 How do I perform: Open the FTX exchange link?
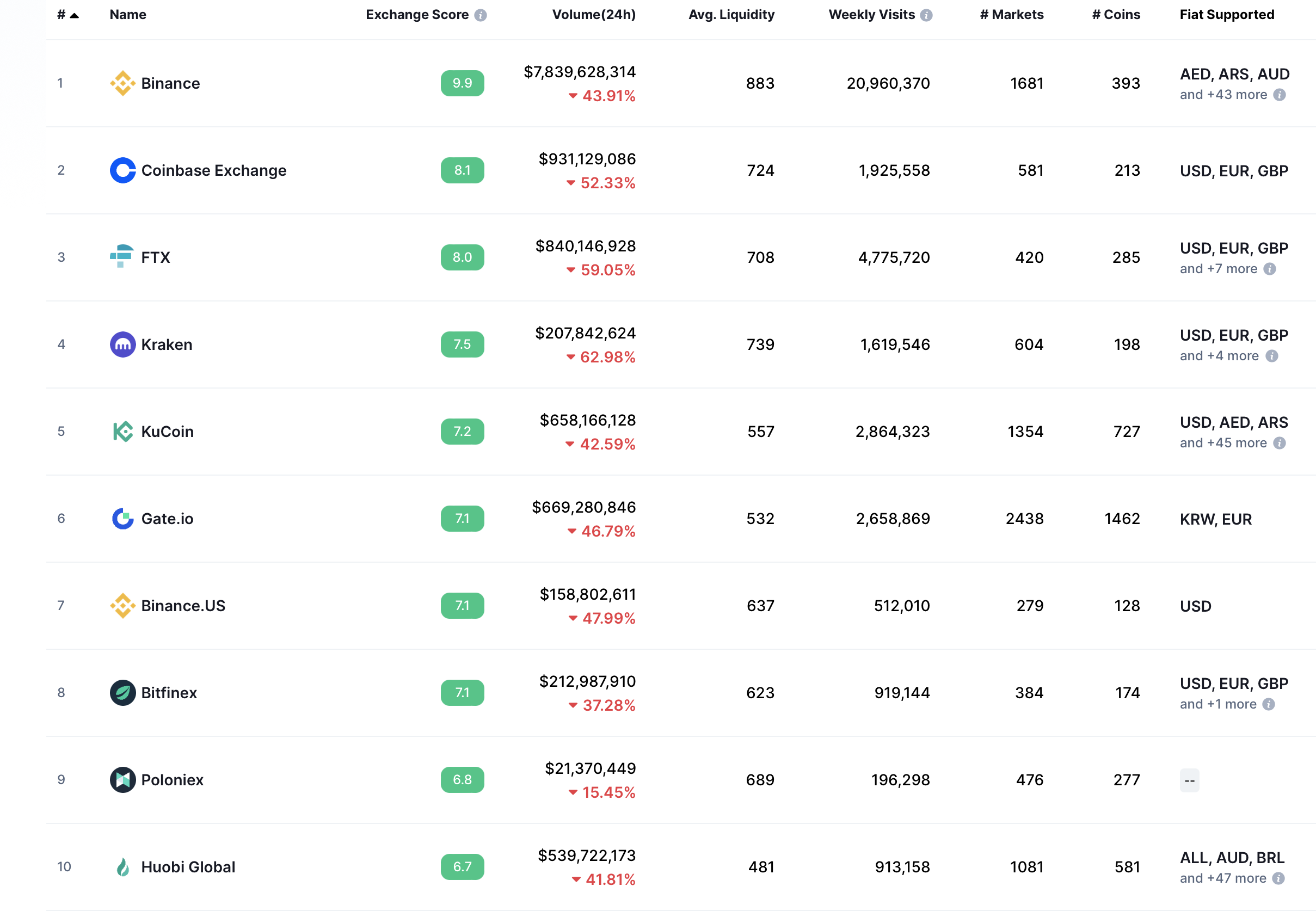[156, 257]
